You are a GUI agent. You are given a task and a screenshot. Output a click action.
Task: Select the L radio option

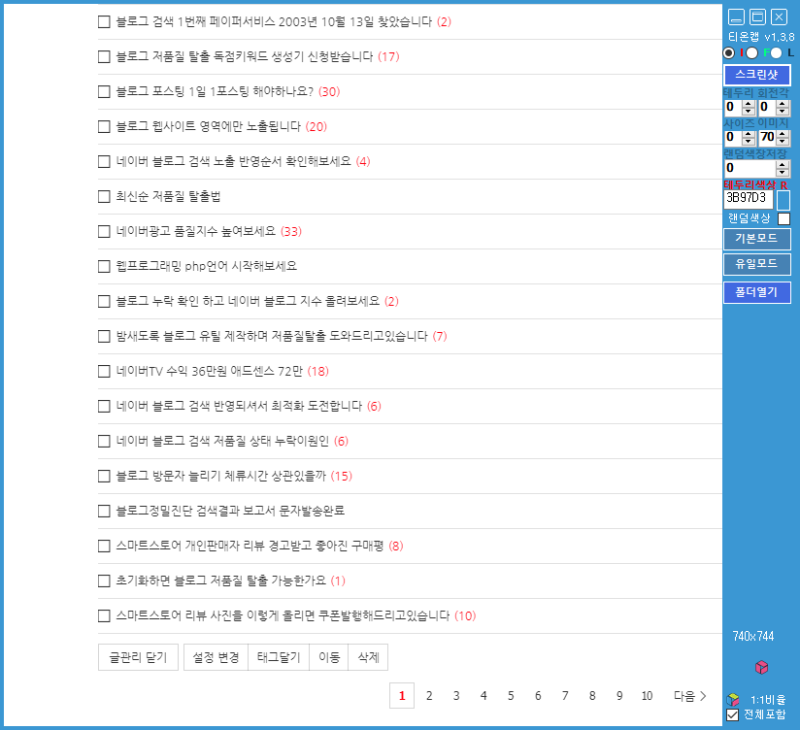[x=777, y=53]
